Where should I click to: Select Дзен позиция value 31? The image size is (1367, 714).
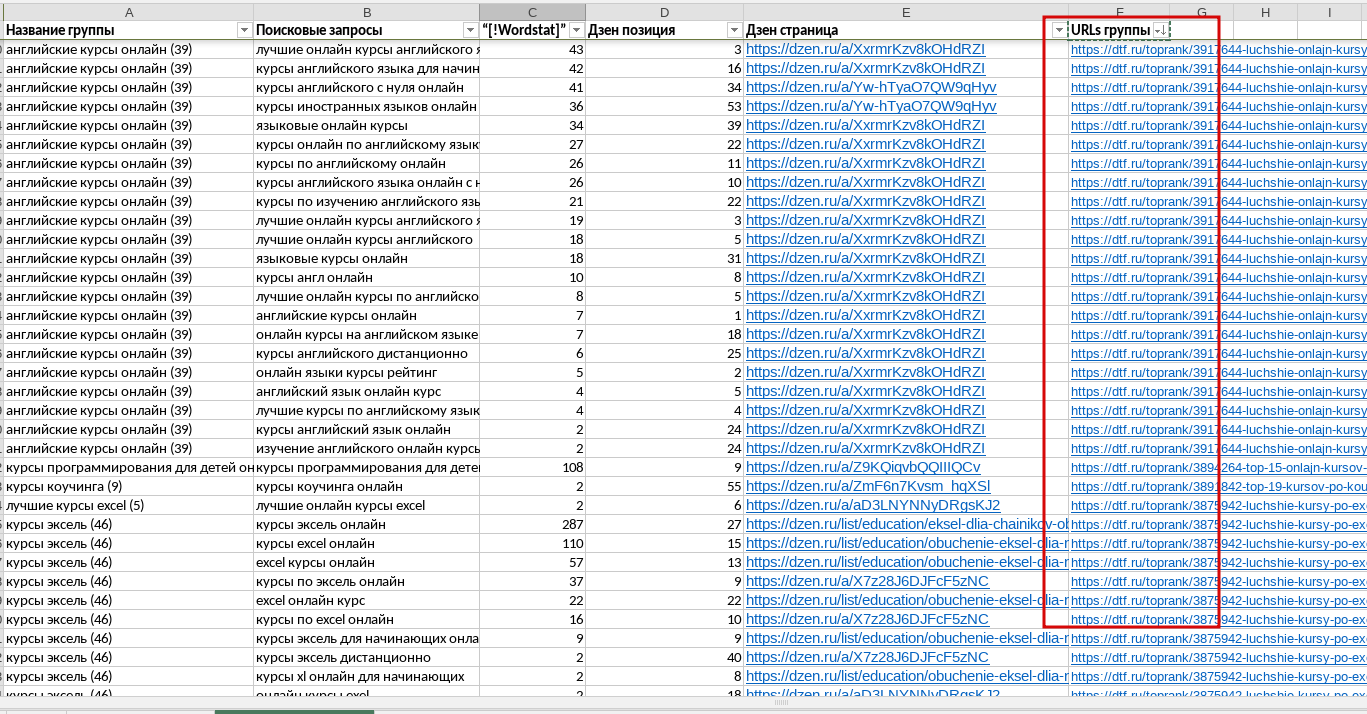tap(664, 258)
